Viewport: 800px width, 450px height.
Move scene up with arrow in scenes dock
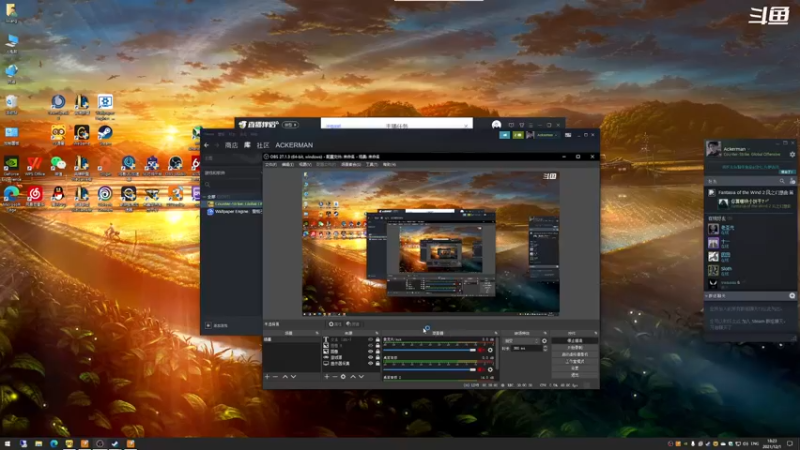pos(285,377)
